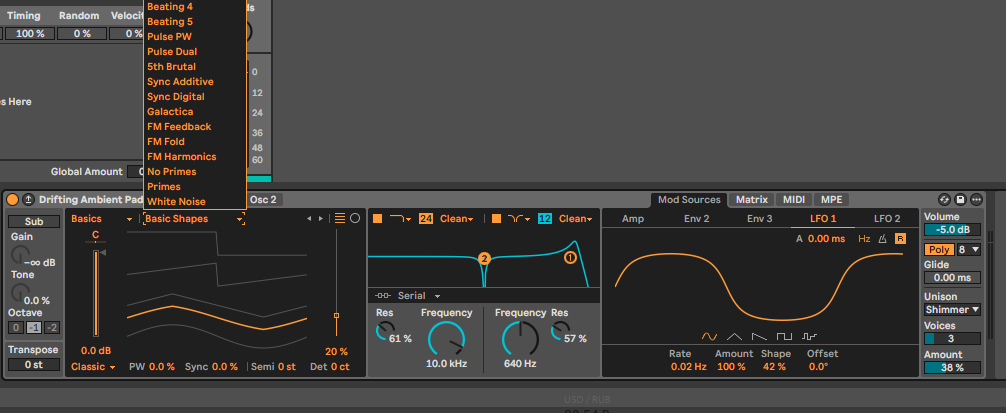Viewport: 1006px width, 413px height.
Task: Open the Osc 2 tab
Action: (264, 199)
